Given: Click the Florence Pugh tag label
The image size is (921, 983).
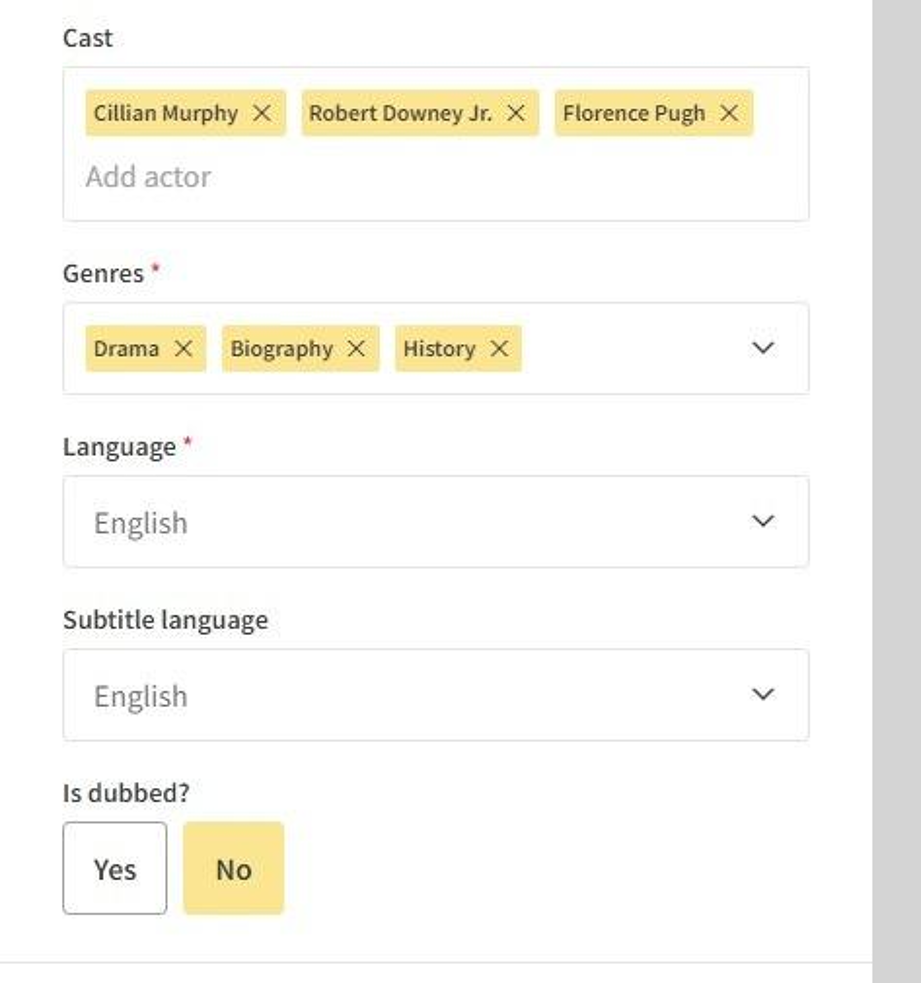Looking at the screenshot, I should 634,113.
